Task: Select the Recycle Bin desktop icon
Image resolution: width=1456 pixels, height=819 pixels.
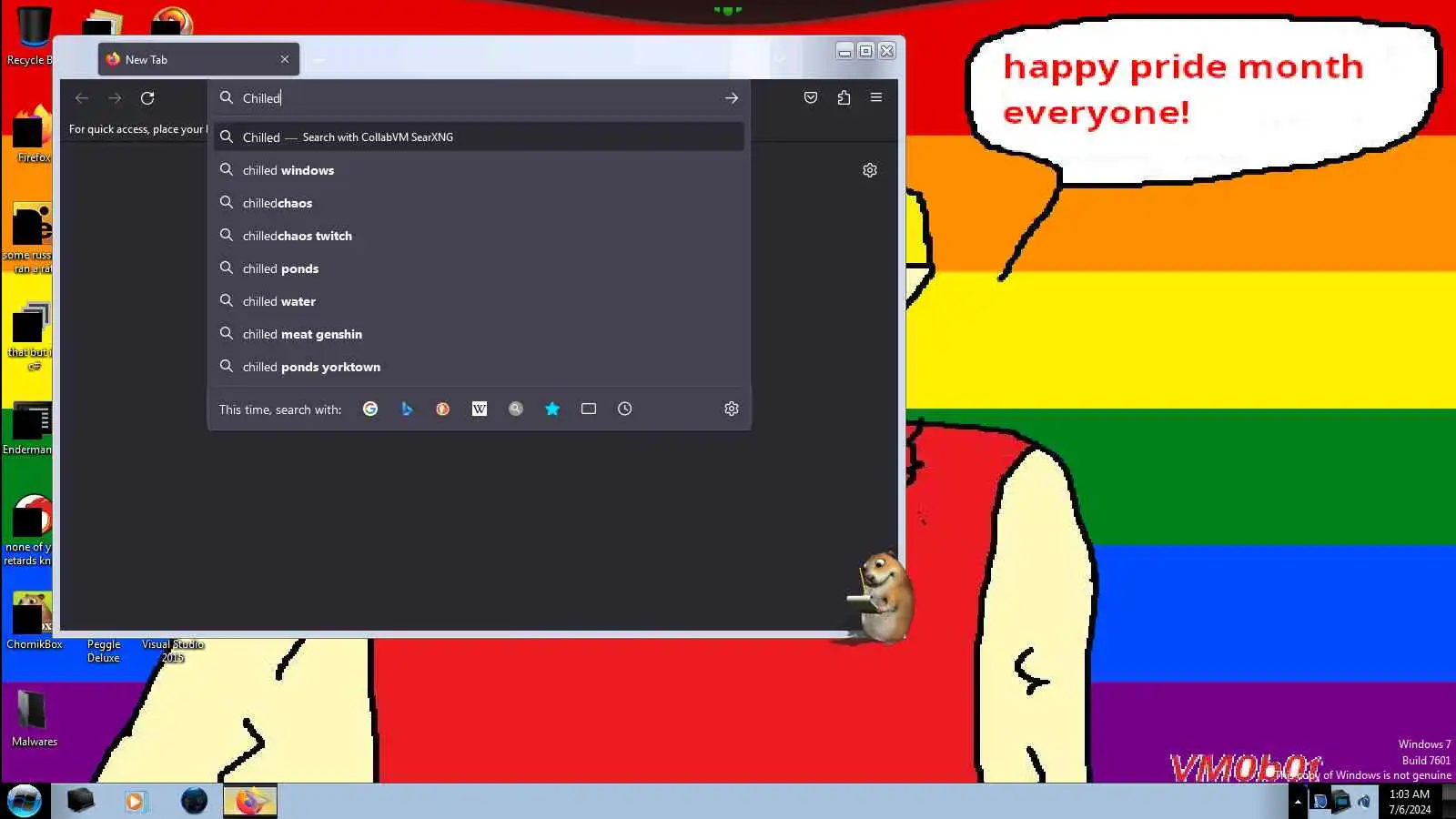Action: coord(32,36)
